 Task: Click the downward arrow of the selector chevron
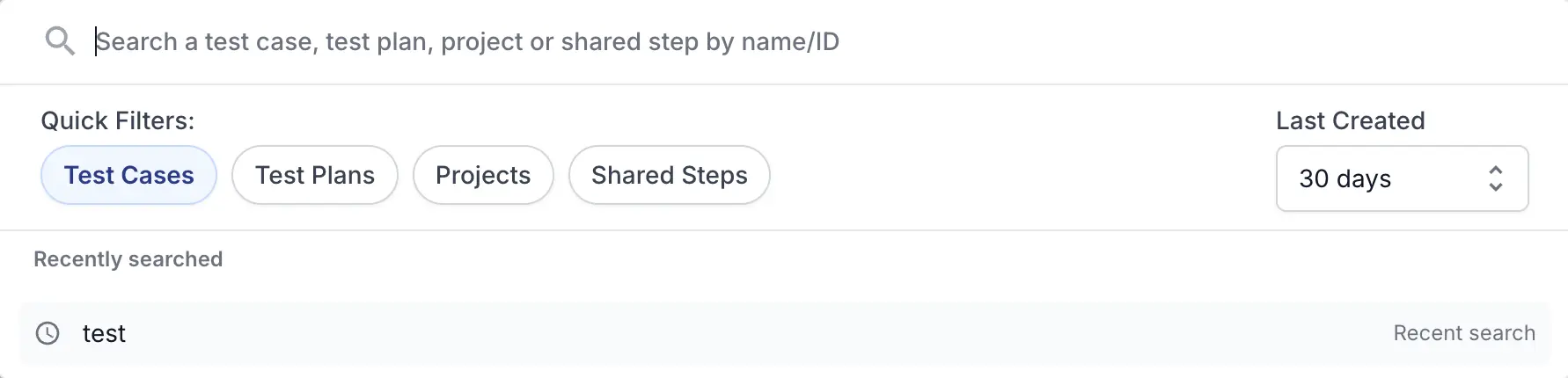pos(1495,187)
